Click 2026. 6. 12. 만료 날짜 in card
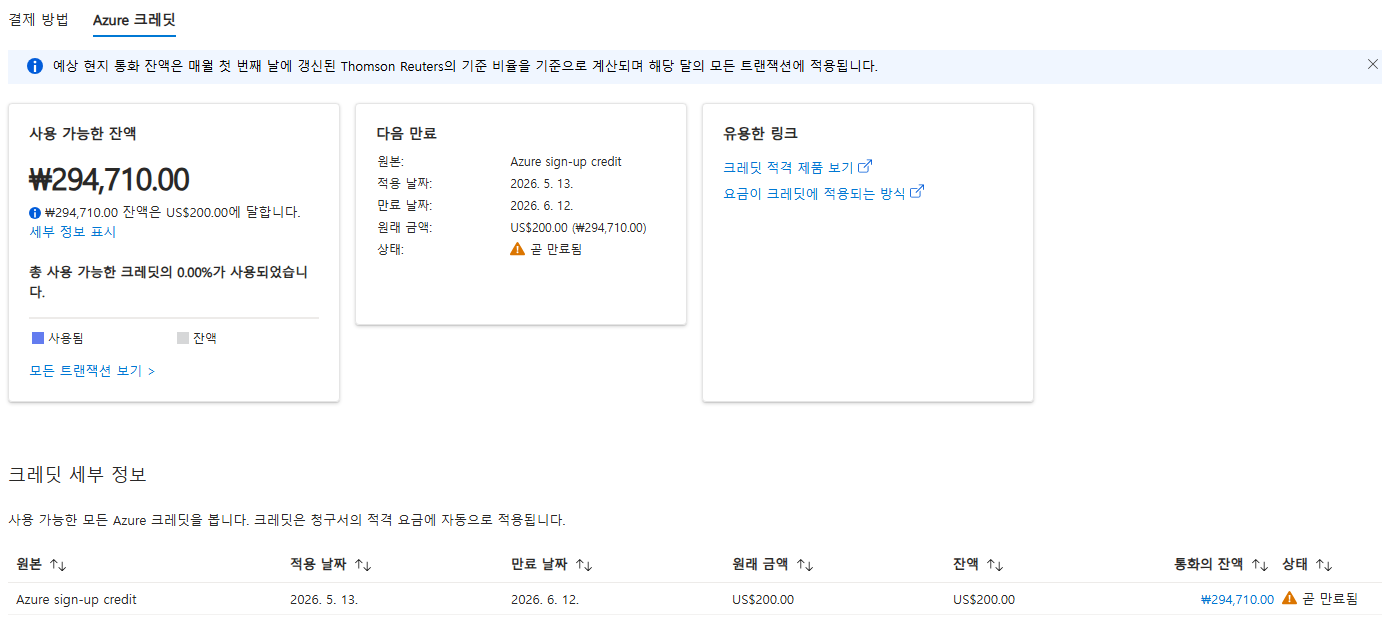This screenshot has width=1382, height=628. (542, 206)
